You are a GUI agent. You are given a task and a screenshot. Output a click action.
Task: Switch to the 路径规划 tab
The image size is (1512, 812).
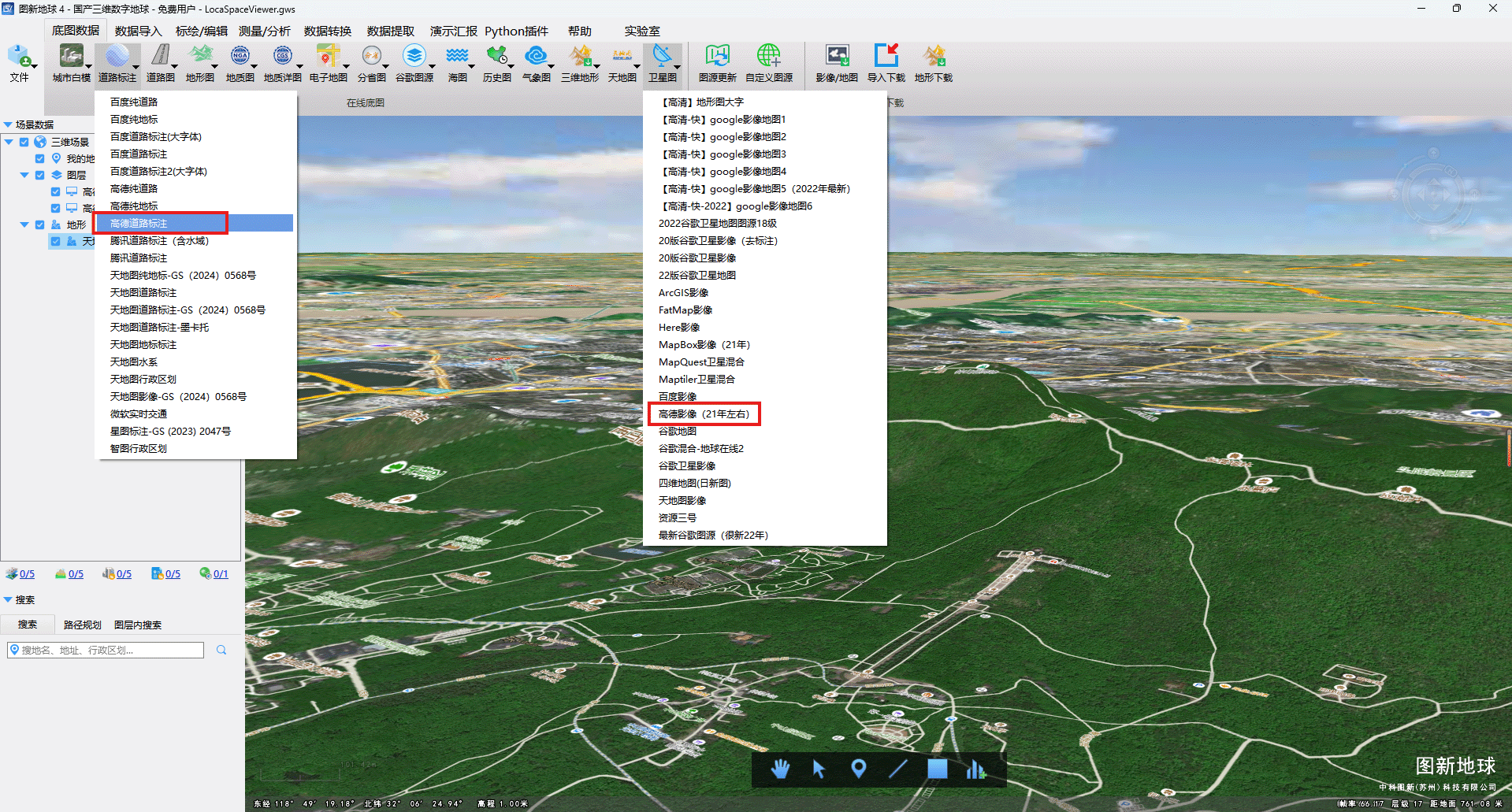click(83, 625)
